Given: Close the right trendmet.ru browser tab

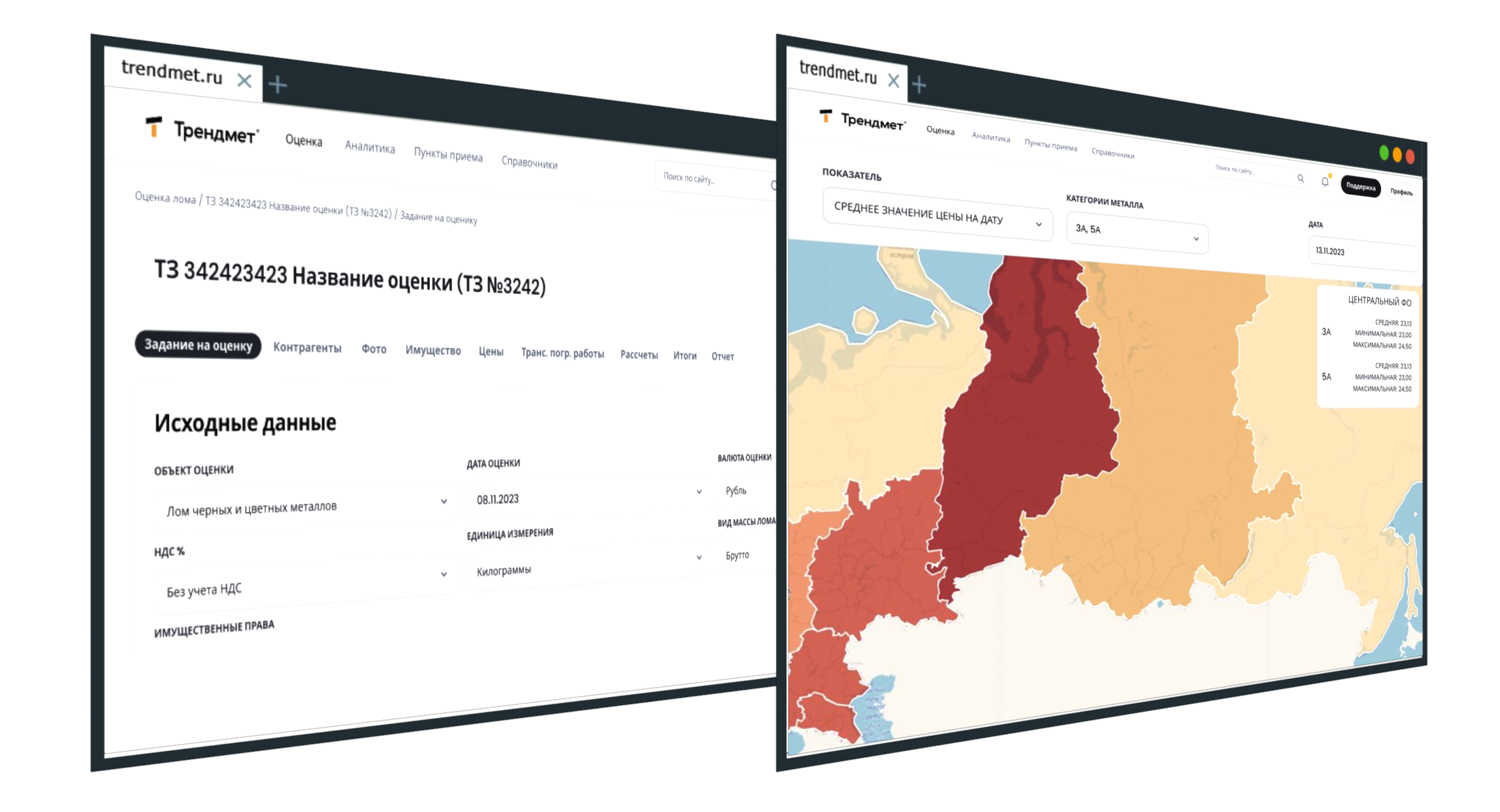Looking at the screenshot, I should 894,81.
